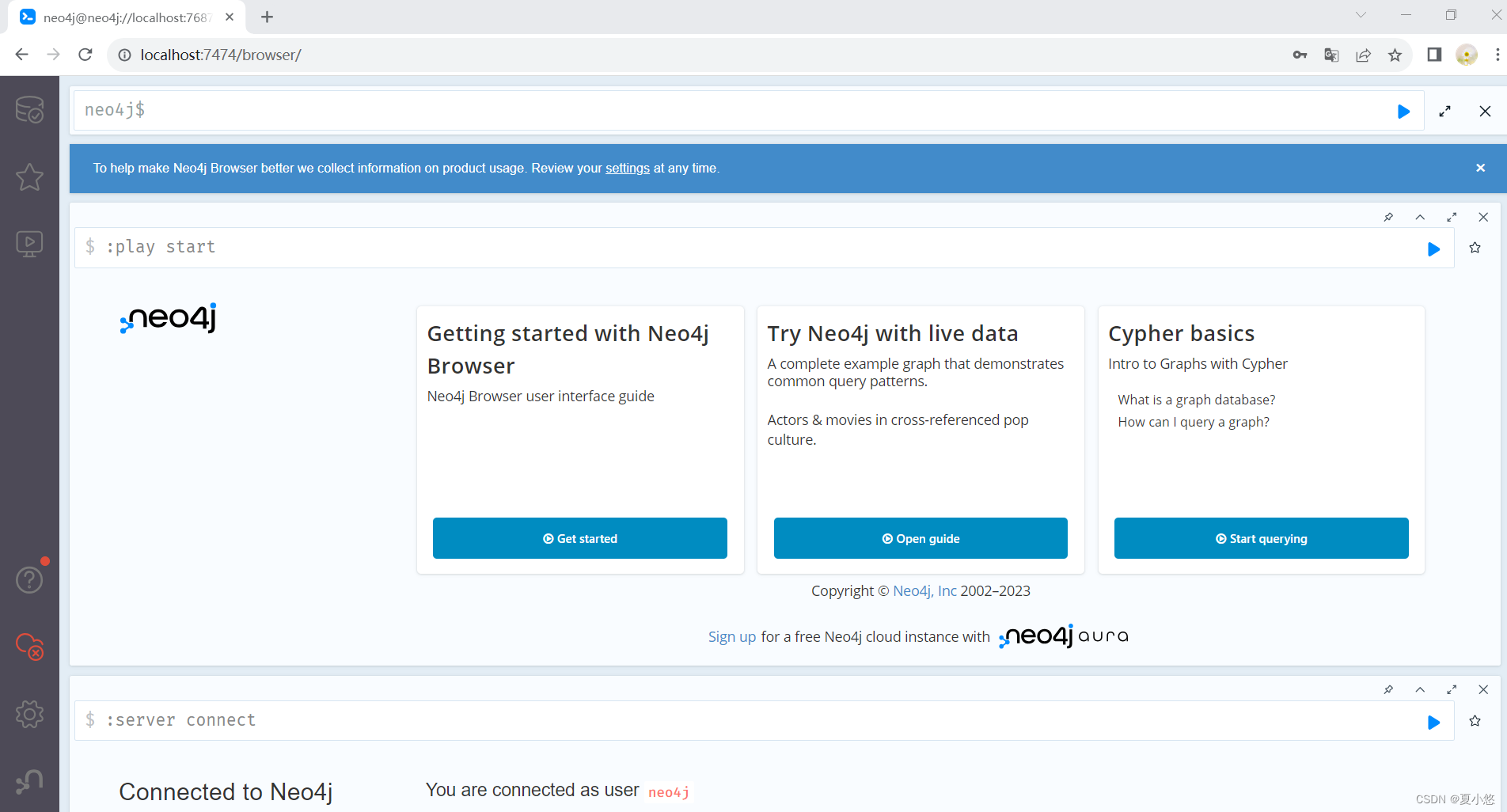Expand the main editor to fullscreen

pos(1444,112)
